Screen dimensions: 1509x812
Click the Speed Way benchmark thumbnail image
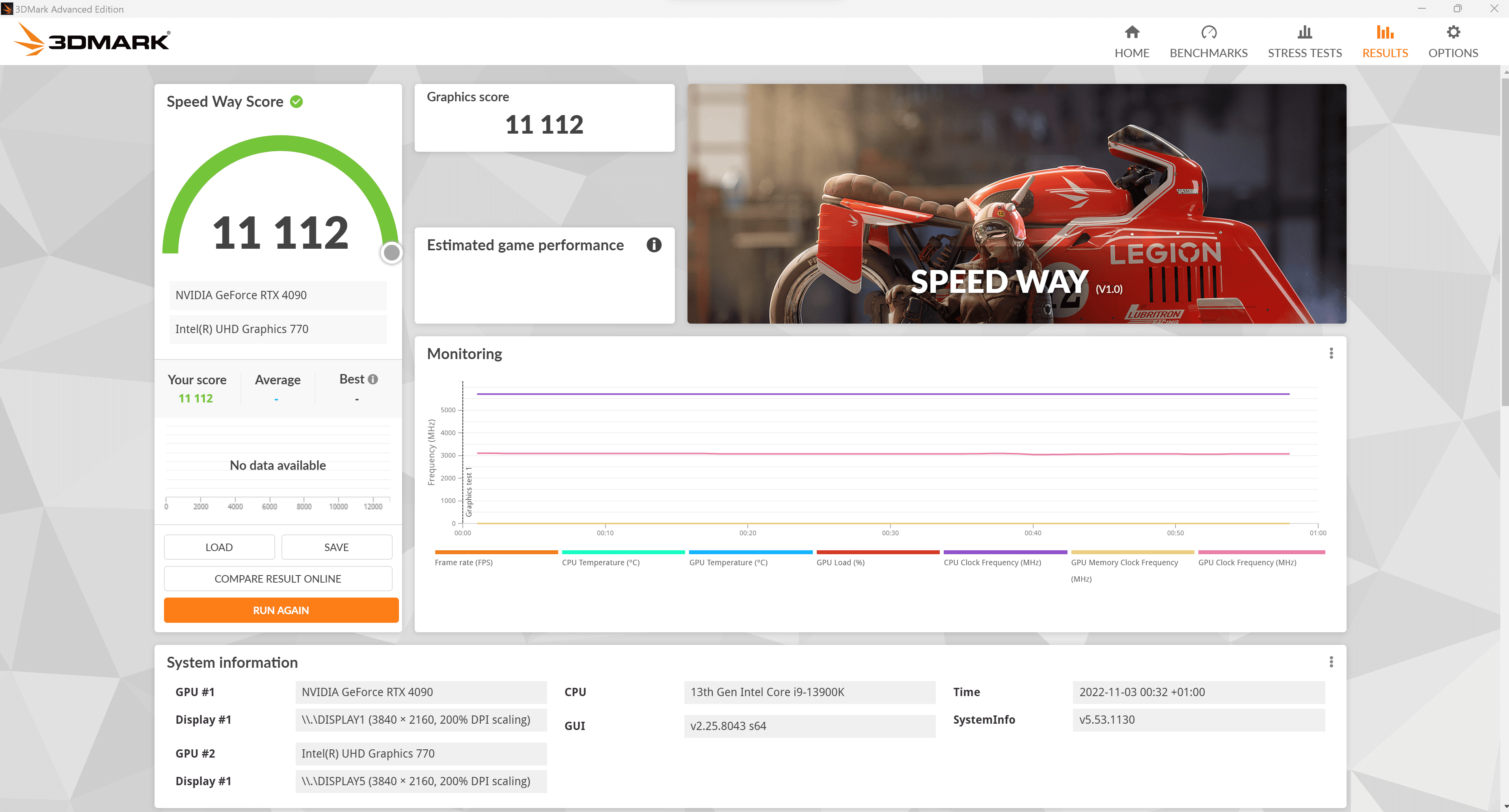1016,203
